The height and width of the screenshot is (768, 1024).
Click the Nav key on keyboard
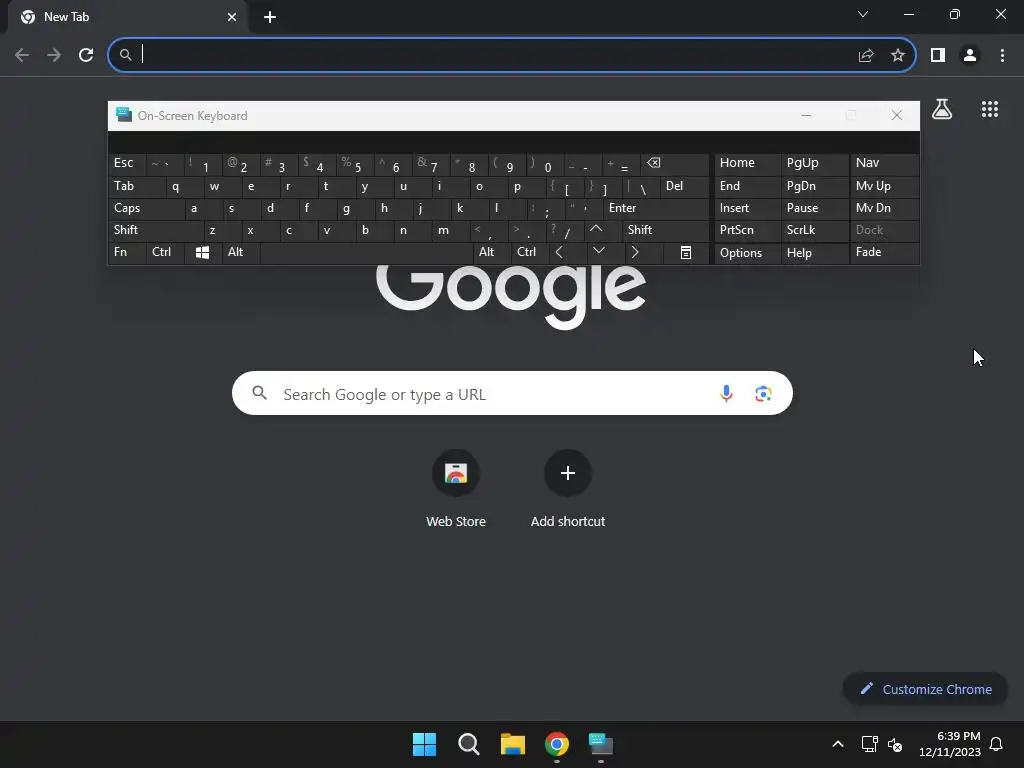click(884, 163)
